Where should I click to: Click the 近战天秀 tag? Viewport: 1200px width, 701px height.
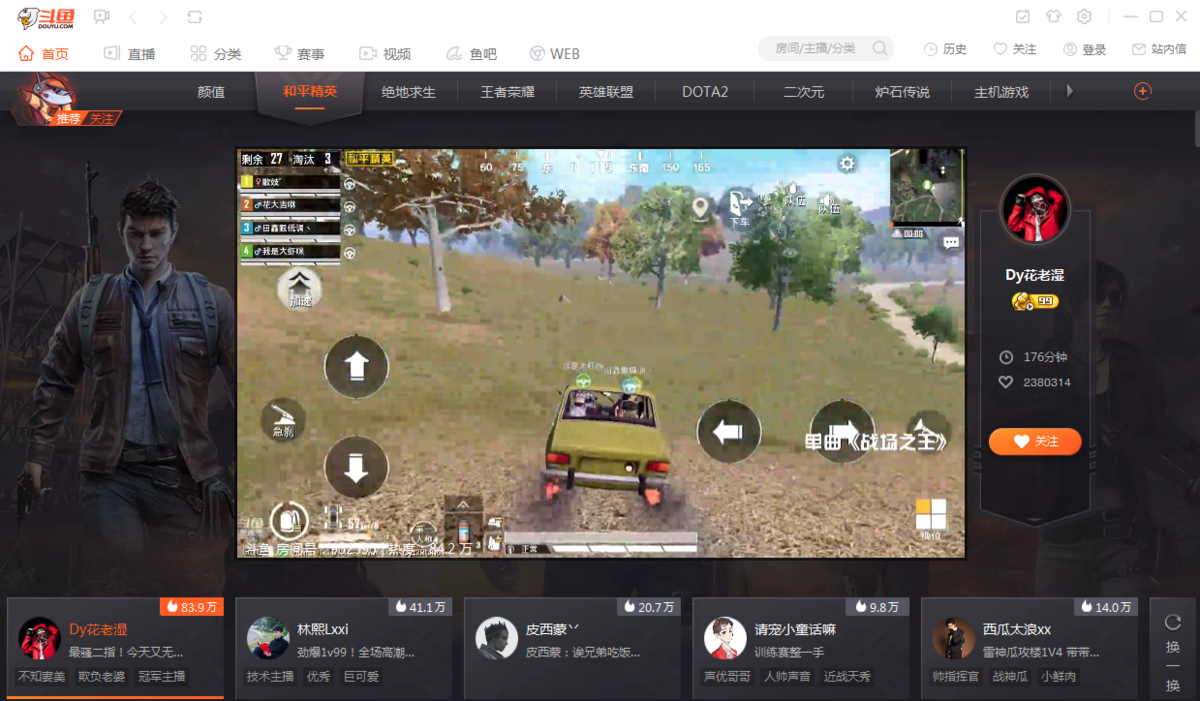click(847, 676)
